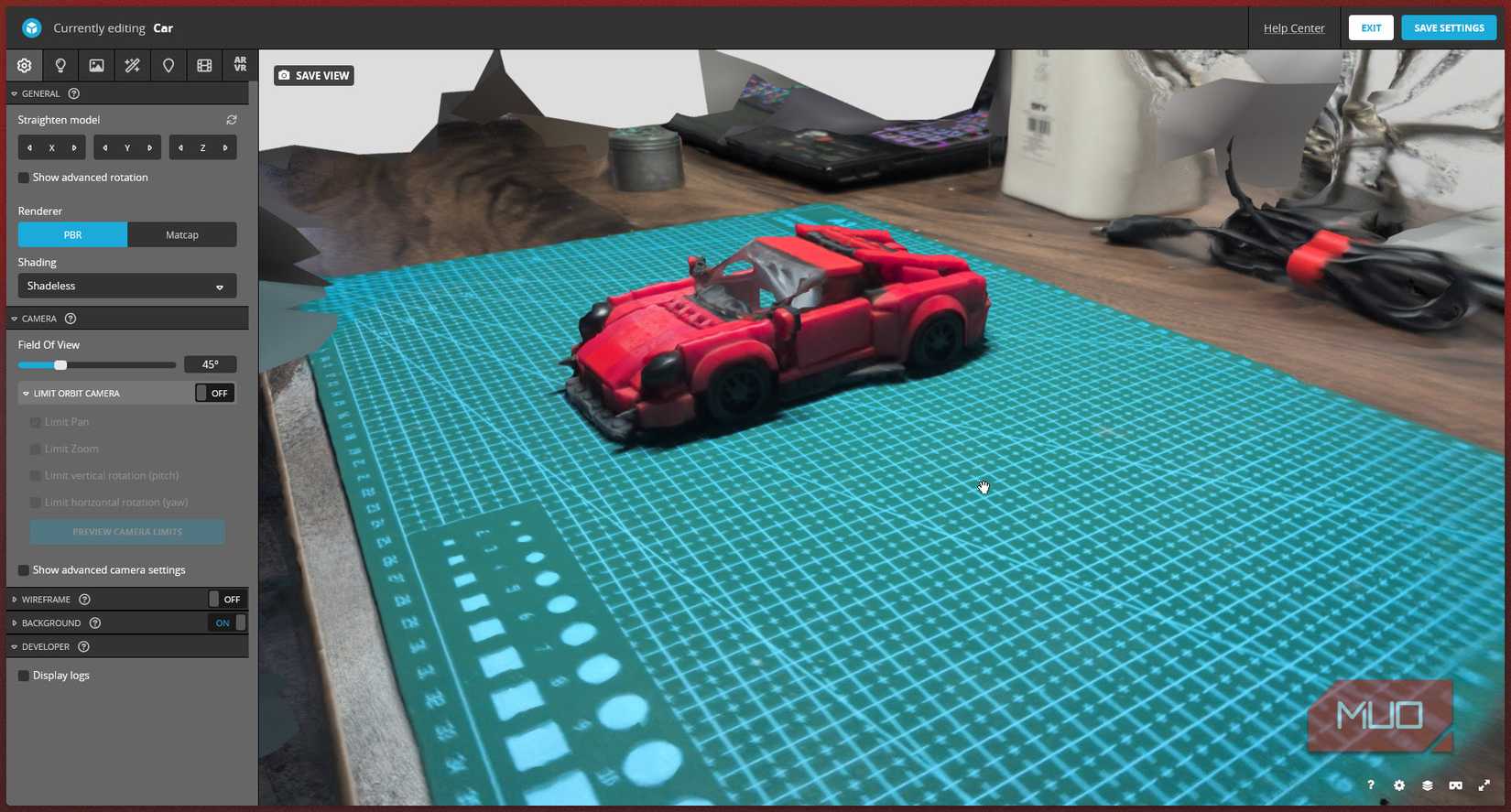Image resolution: width=1511 pixels, height=812 pixels.
Task: Select the PBR renderer
Action: coord(72,235)
